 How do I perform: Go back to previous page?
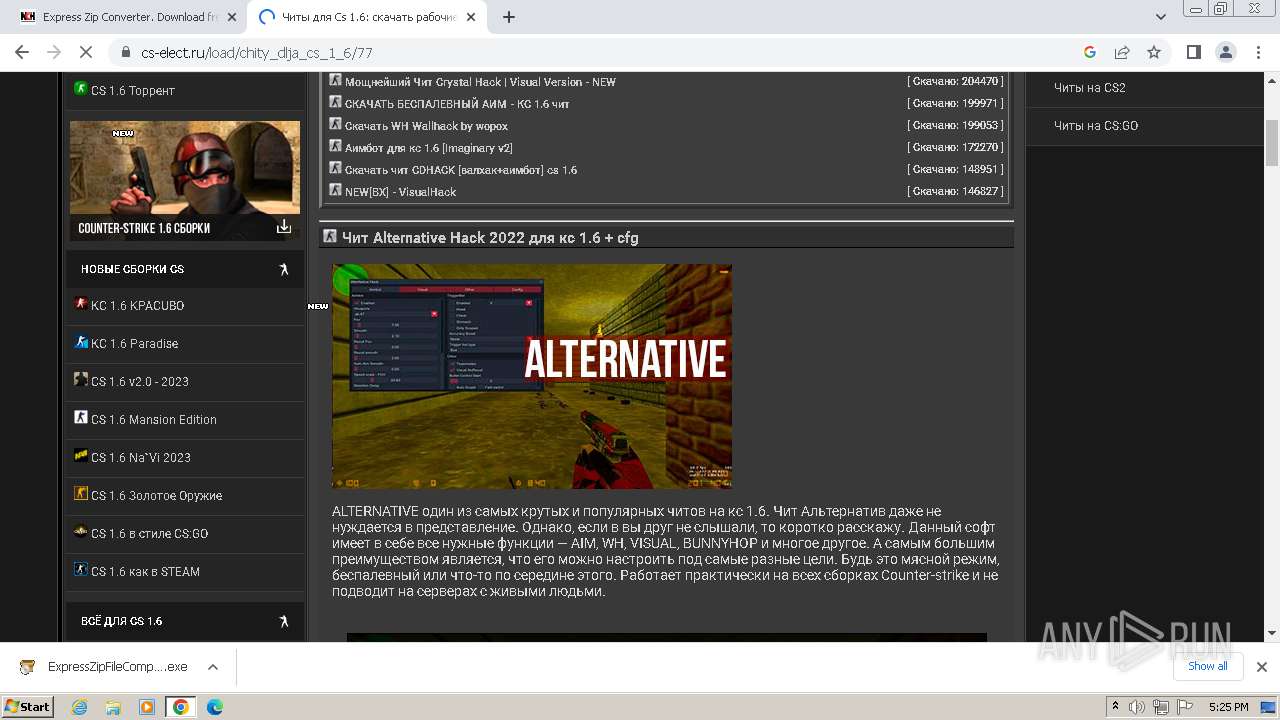[22, 52]
